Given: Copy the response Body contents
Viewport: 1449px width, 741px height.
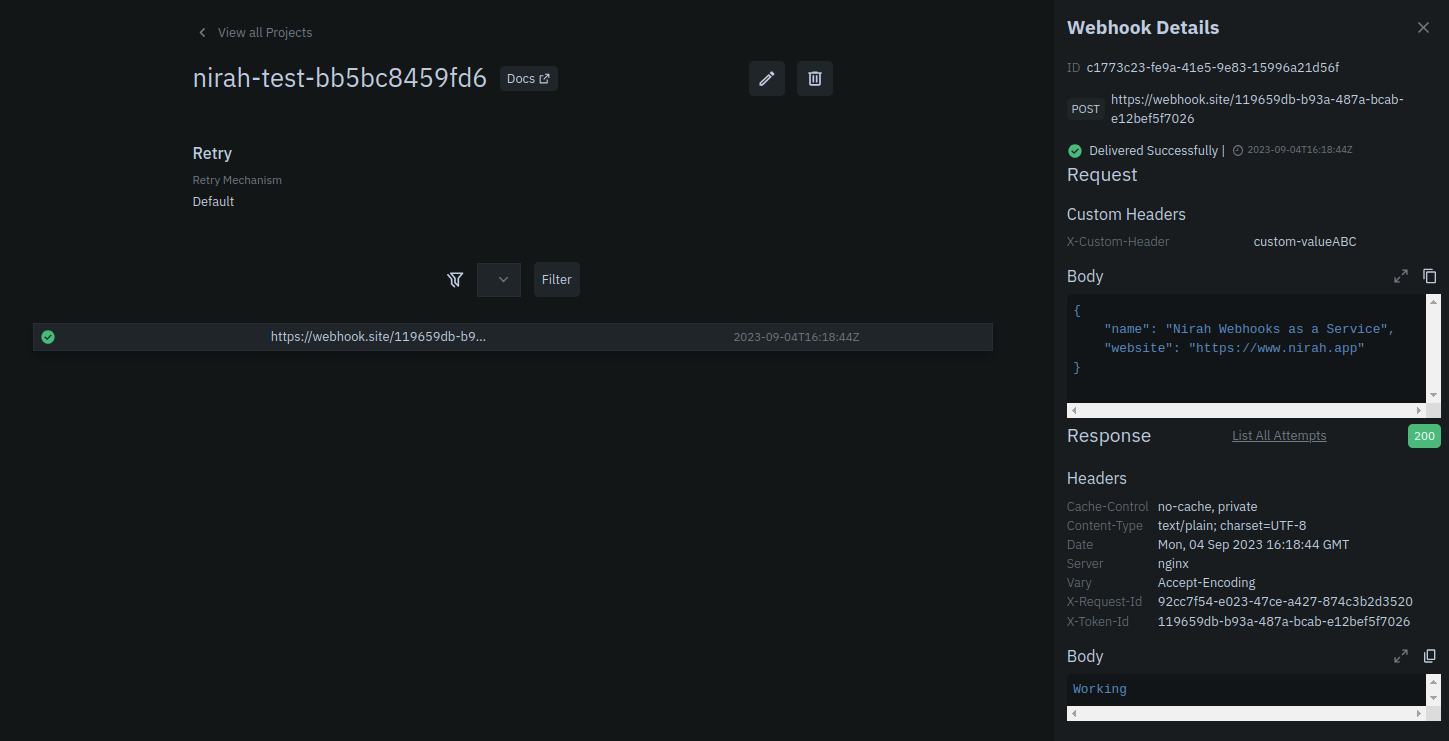Looking at the screenshot, I should tap(1429, 656).
